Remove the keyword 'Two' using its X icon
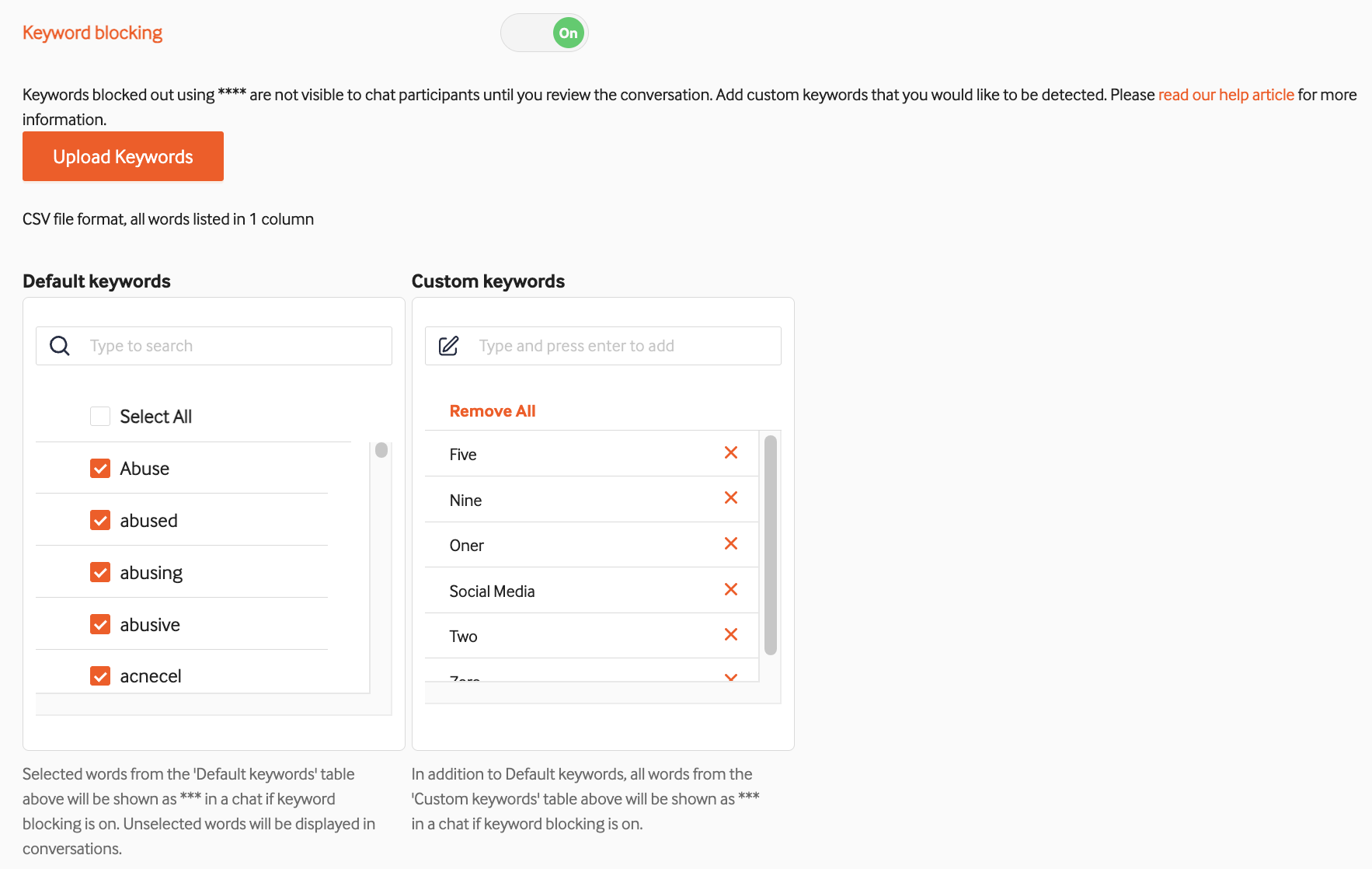The image size is (1372, 869). coord(730,634)
